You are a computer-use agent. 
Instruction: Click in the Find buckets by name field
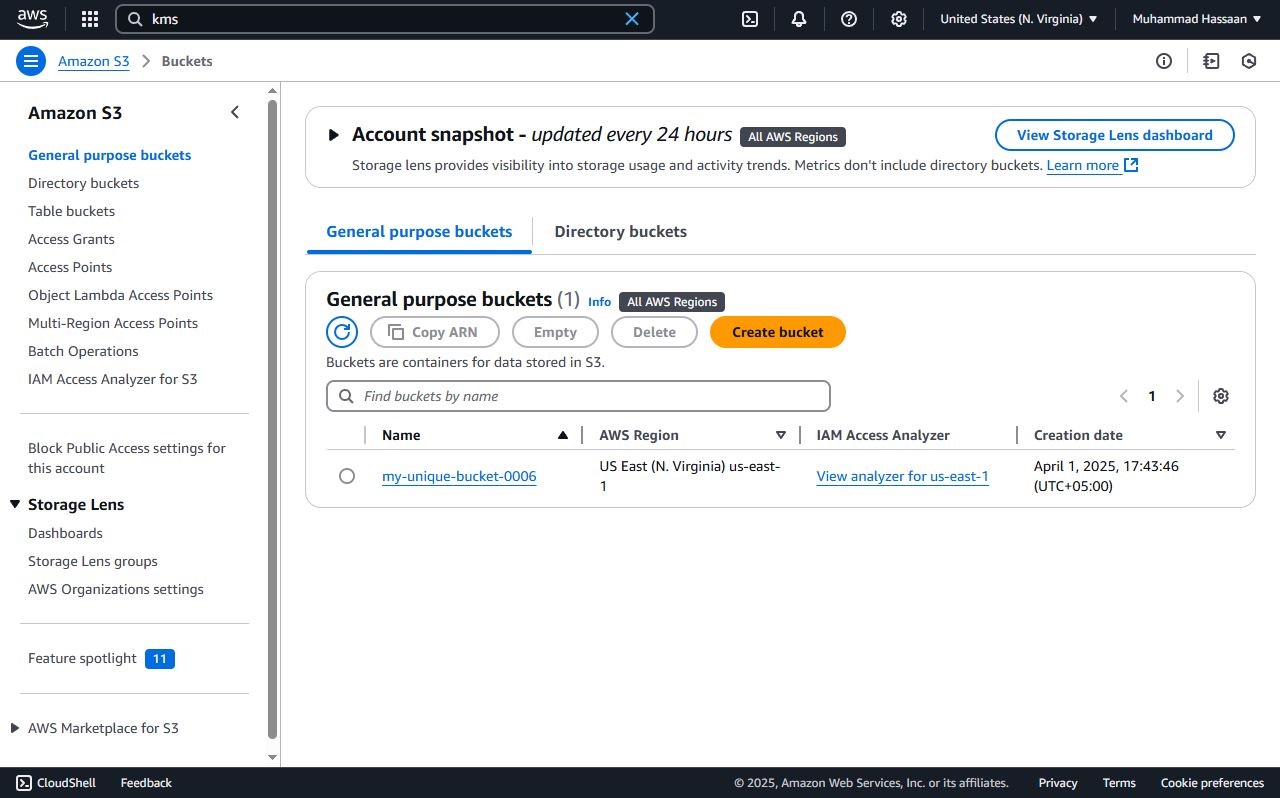click(x=578, y=396)
